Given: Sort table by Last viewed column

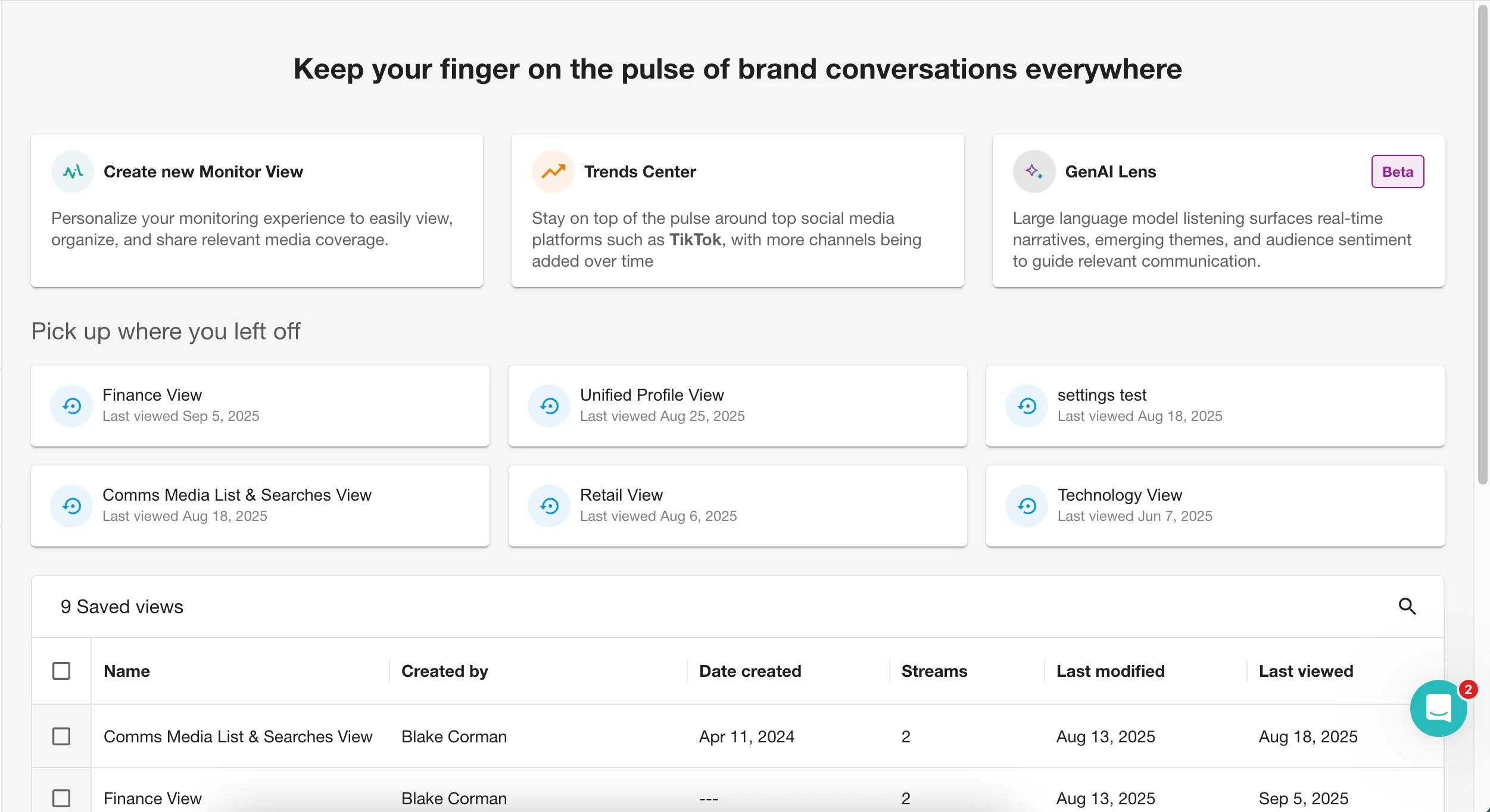Looking at the screenshot, I should (1305, 671).
